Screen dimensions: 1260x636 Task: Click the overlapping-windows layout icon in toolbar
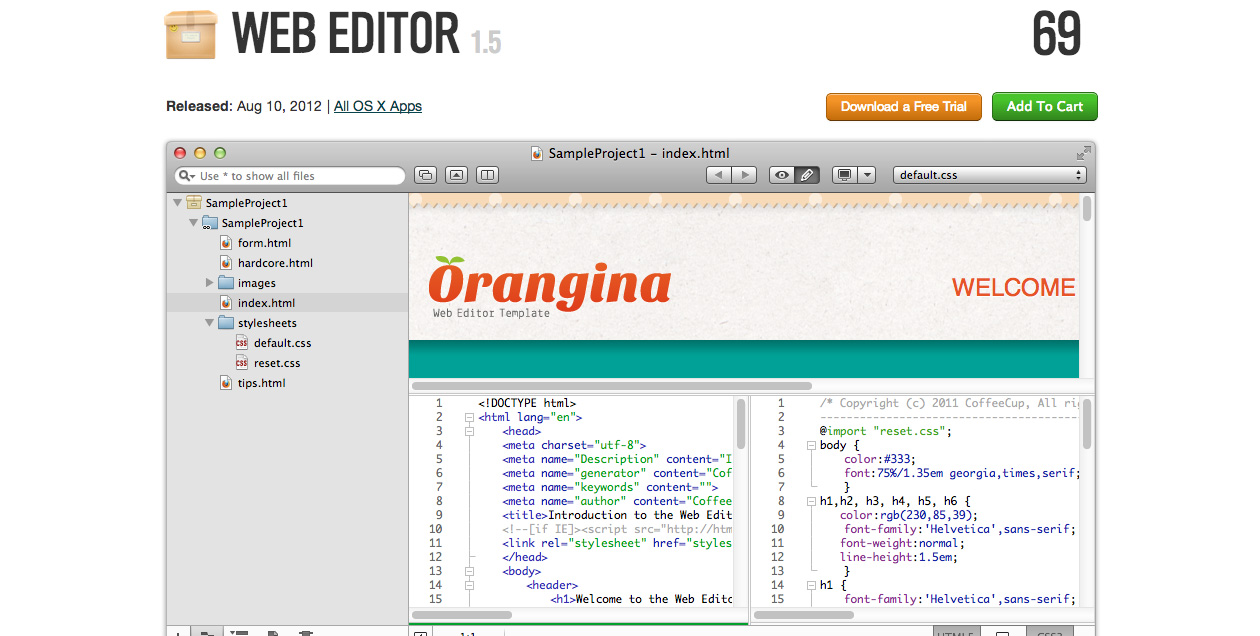(x=425, y=175)
